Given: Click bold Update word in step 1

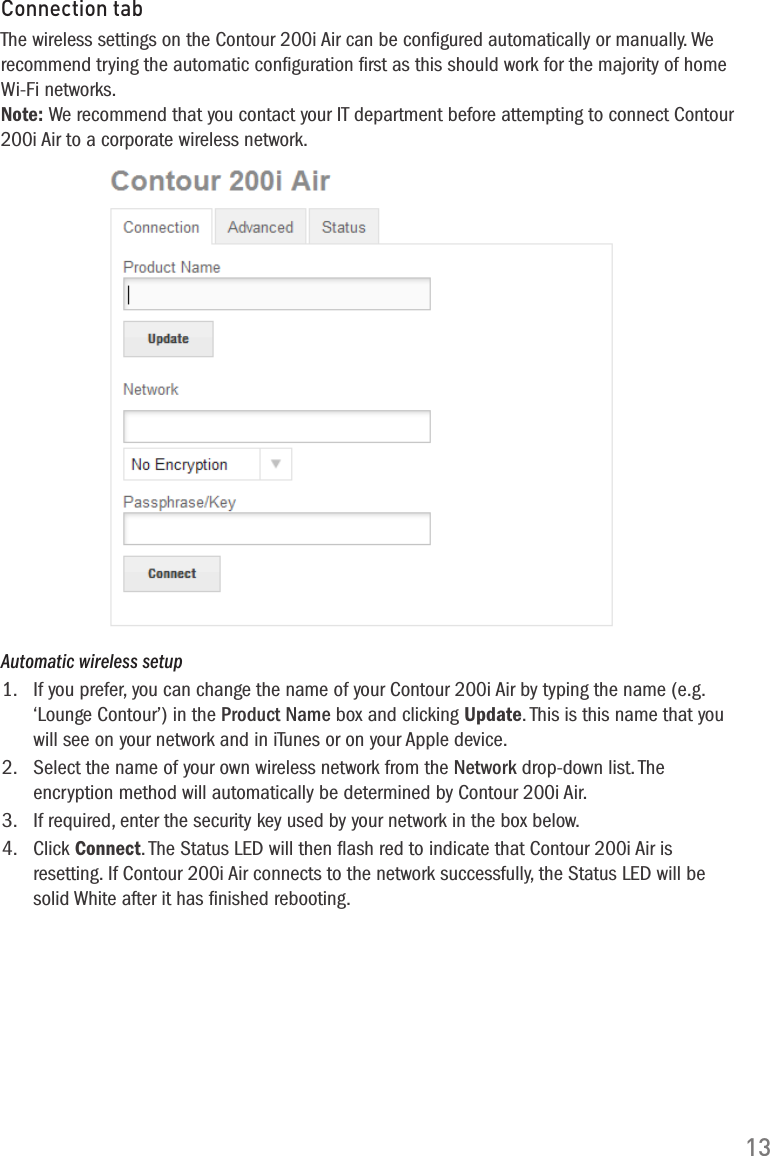Looking at the screenshot, I should 493,715.
